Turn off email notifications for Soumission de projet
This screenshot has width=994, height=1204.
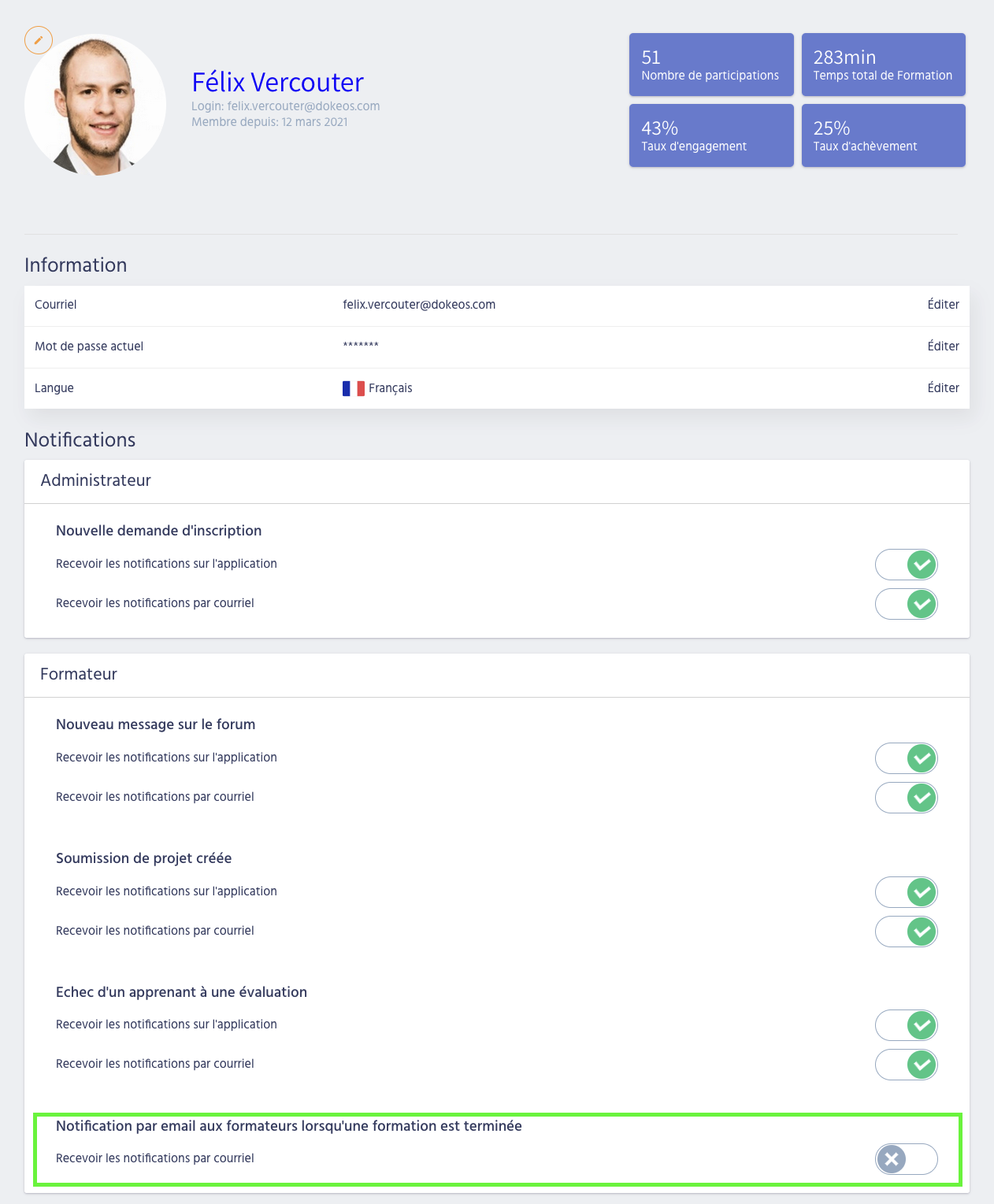click(x=907, y=932)
